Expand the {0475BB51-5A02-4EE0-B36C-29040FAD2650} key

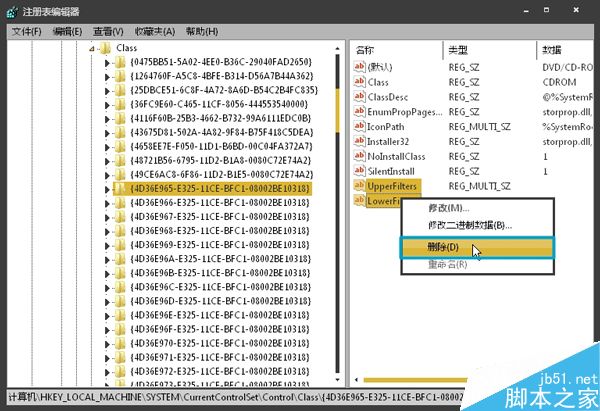(107, 63)
